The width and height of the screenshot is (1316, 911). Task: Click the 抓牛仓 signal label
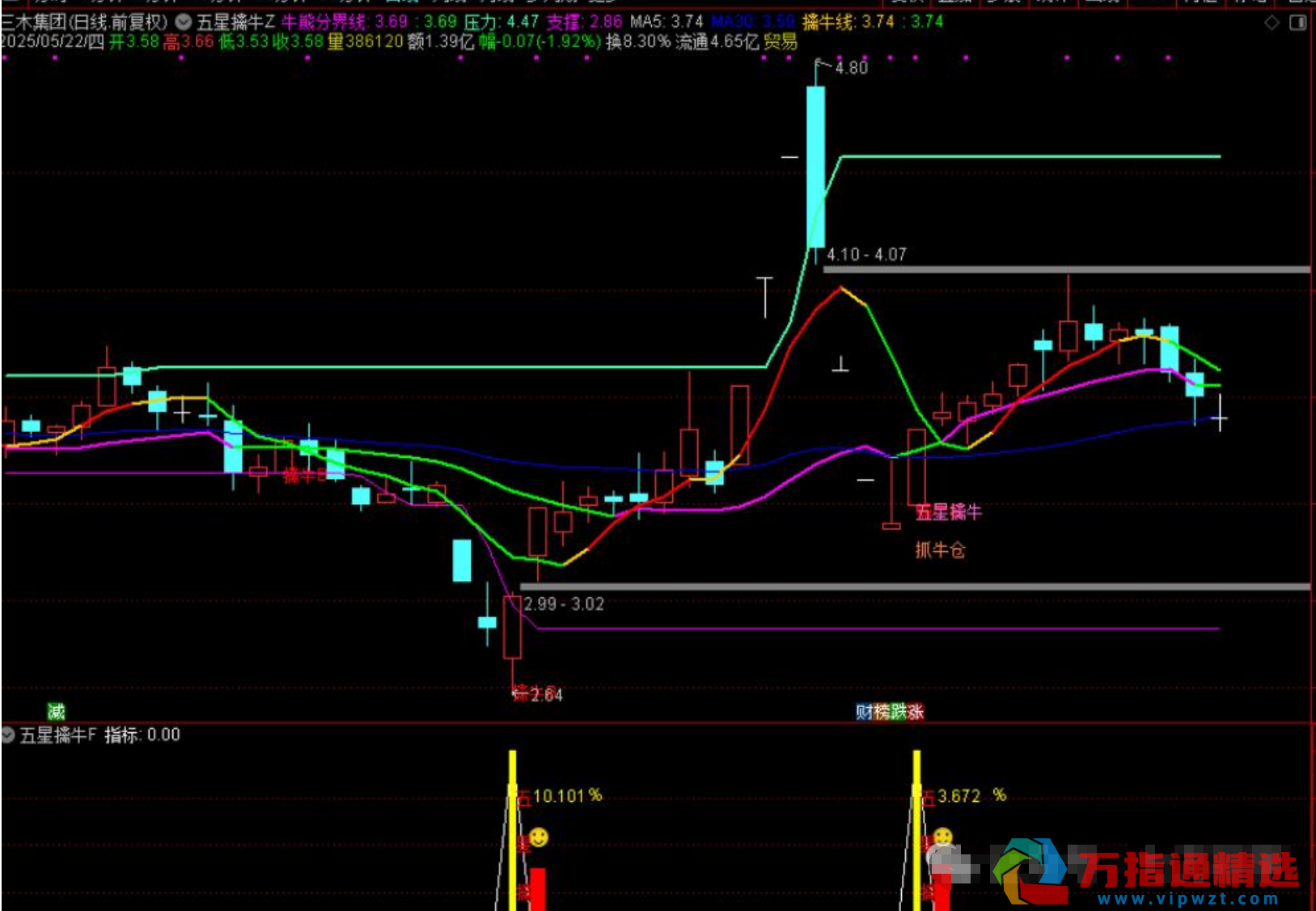[x=940, y=550]
